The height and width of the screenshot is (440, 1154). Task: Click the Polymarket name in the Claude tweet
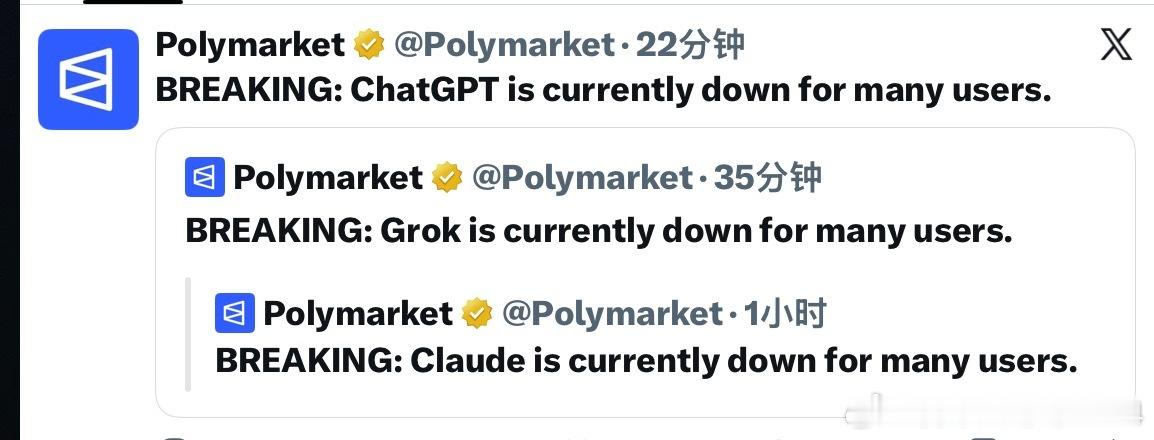[358, 313]
